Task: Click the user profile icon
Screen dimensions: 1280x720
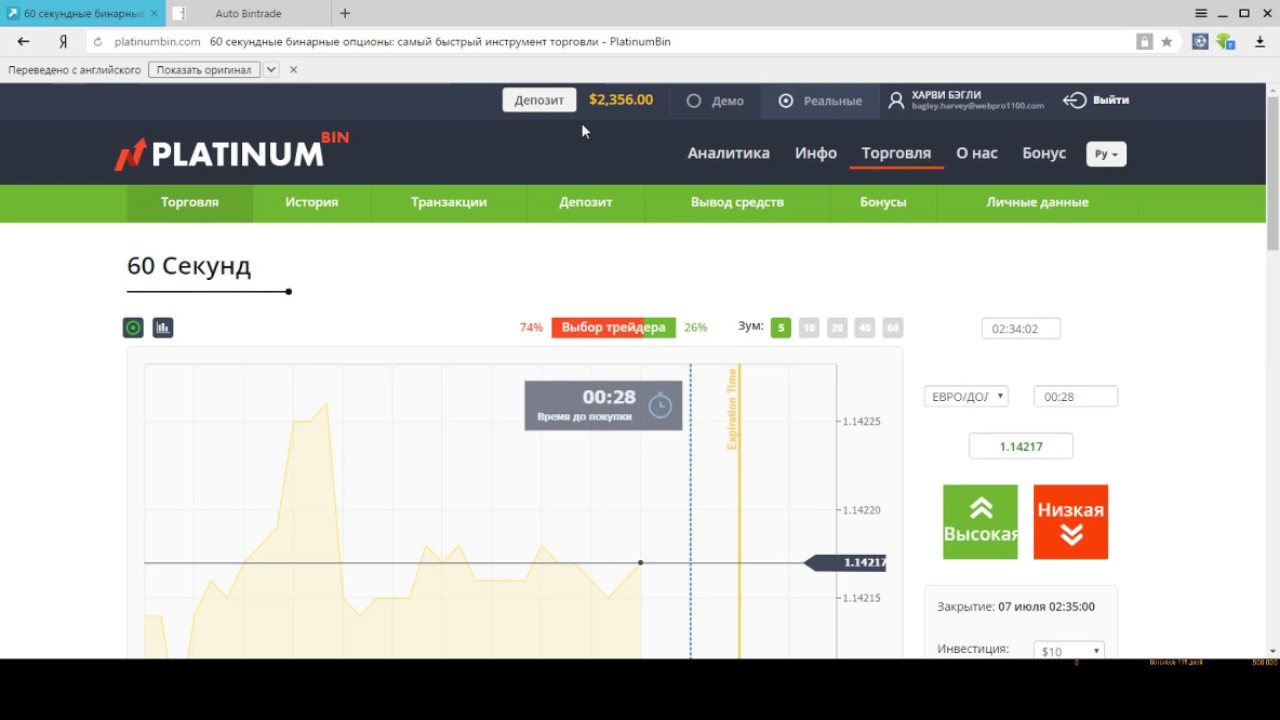Action: (896, 100)
